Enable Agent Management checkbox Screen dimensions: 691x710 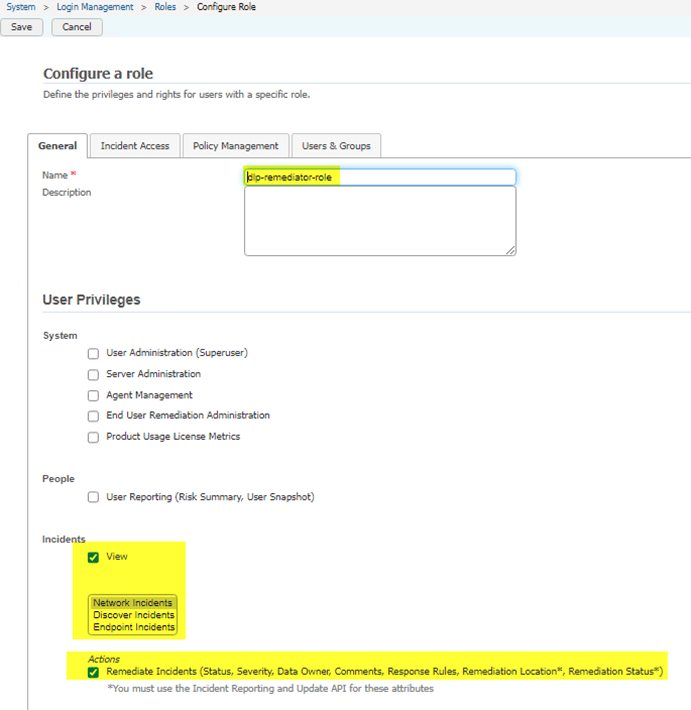pyautogui.click(x=93, y=395)
